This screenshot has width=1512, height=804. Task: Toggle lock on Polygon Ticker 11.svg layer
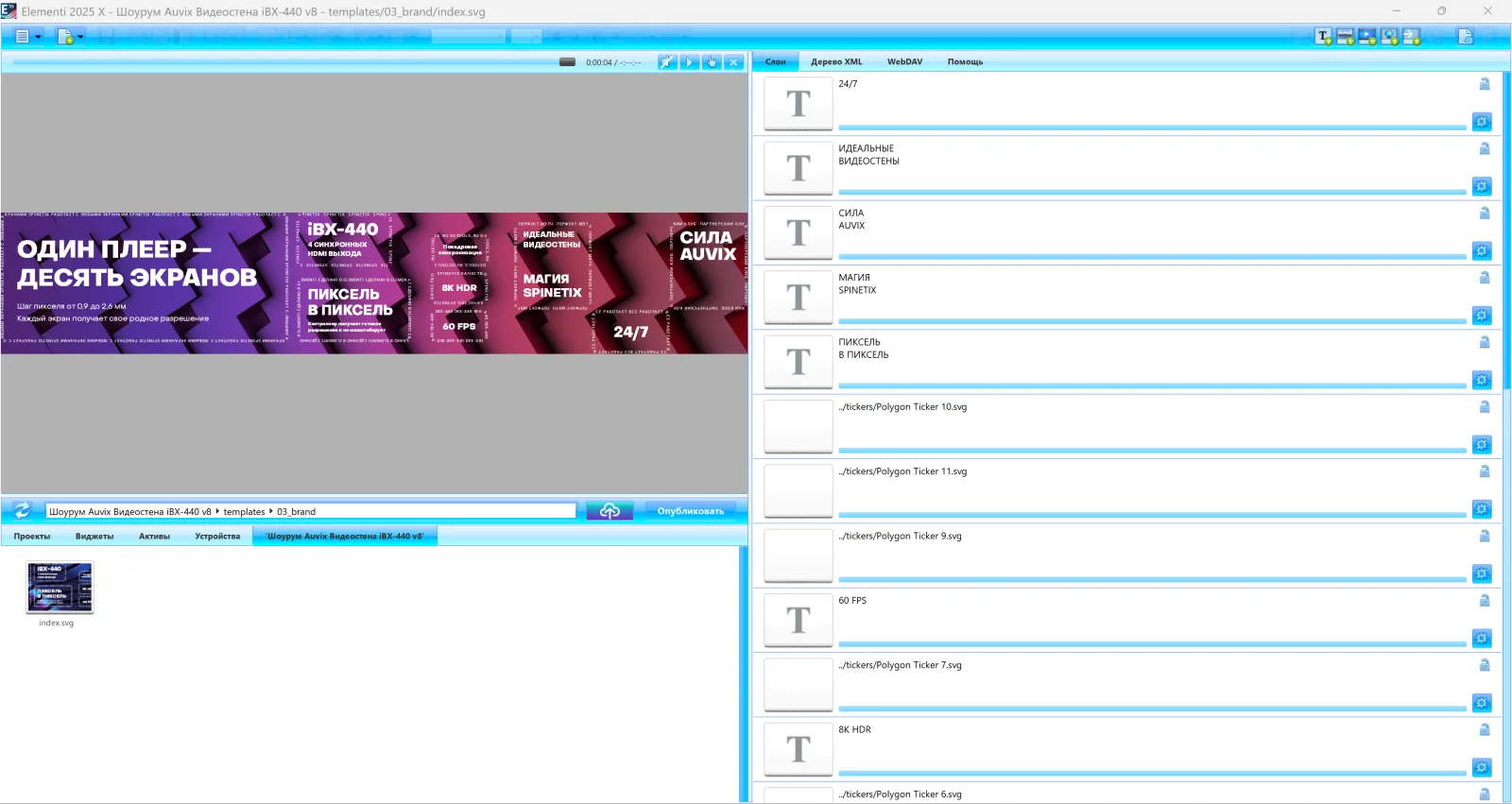[x=1485, y=471]
